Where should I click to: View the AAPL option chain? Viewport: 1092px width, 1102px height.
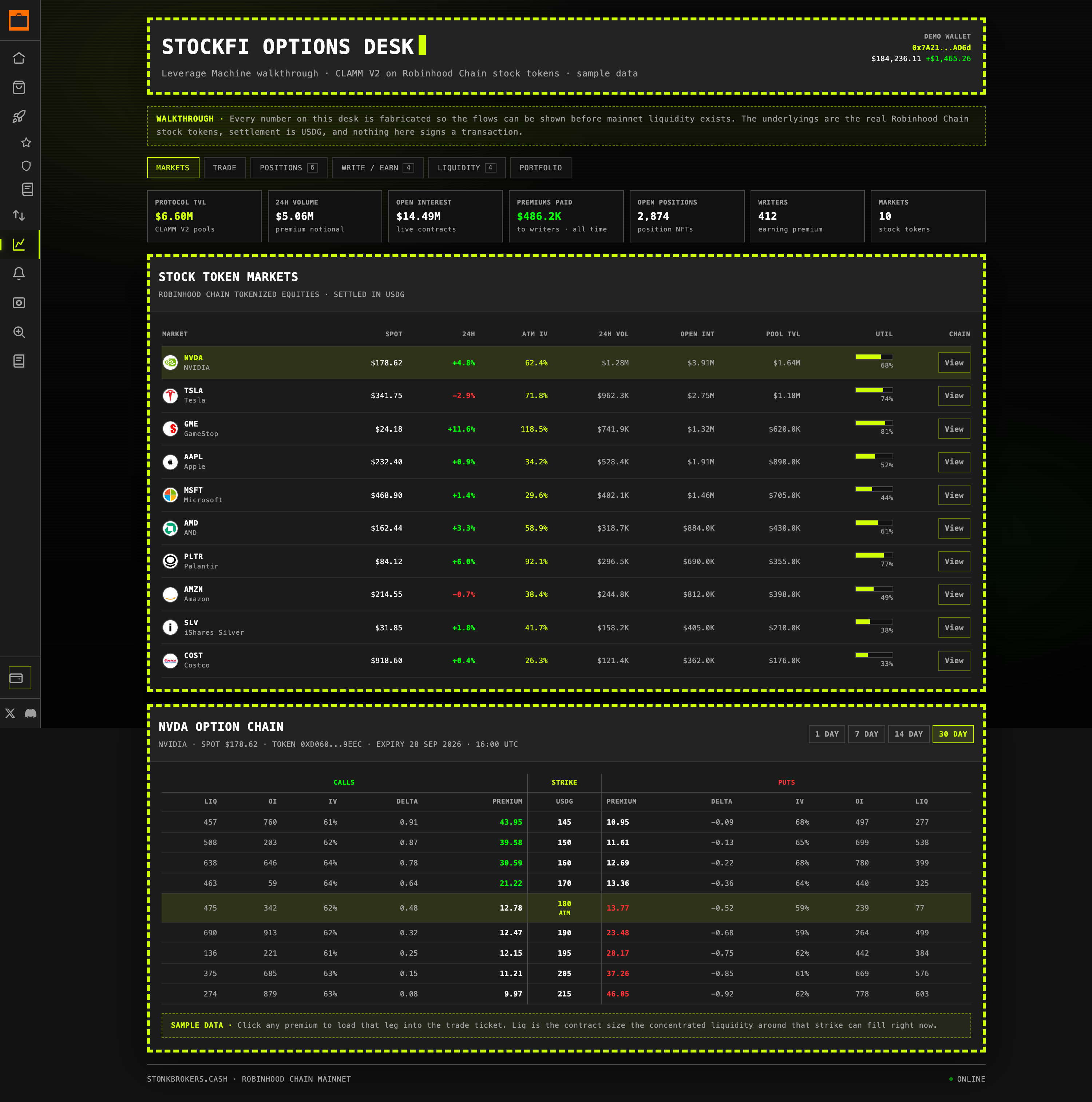click(954, 462)
